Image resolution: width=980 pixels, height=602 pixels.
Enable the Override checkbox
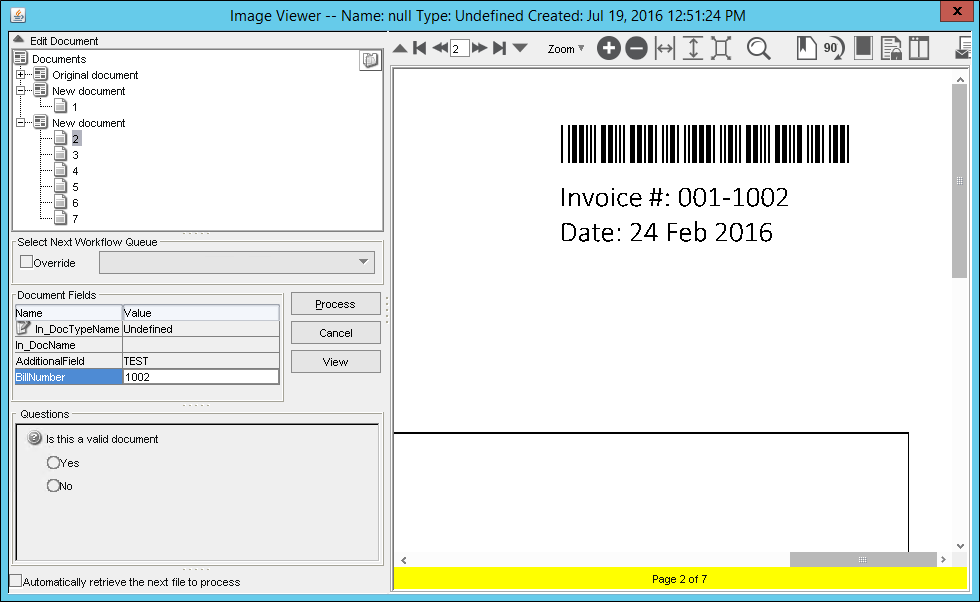[x=27, y=262]
